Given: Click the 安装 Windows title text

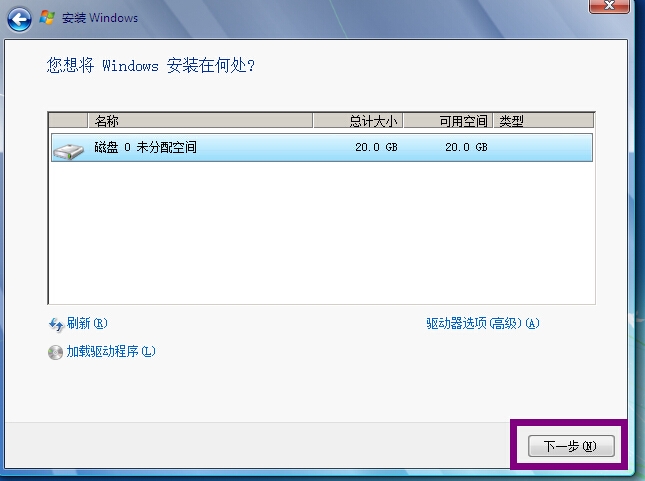Looking at the screenshot, I should (x=100, y=18).
